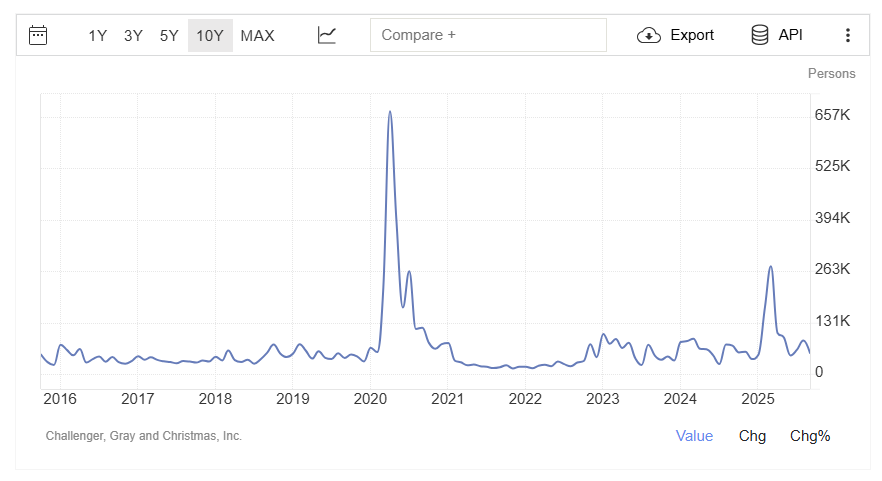
Task: Open the three-dot more options menu
Action: tap(848, 35)
